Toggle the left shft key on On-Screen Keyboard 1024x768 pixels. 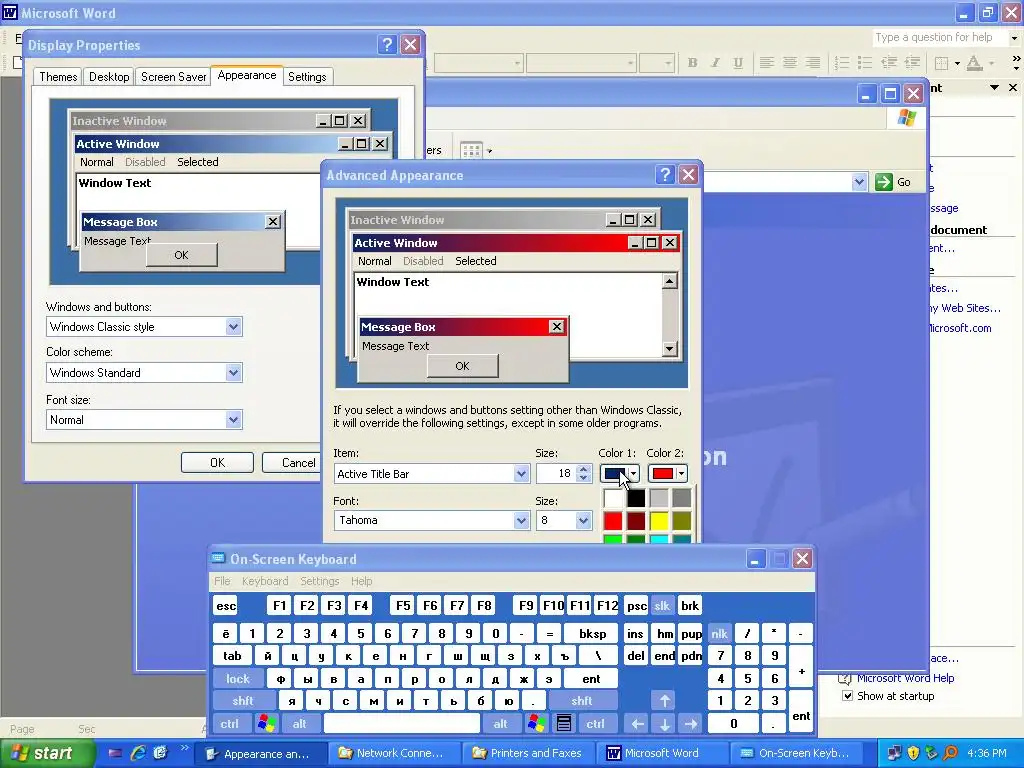tap(242, 701)
